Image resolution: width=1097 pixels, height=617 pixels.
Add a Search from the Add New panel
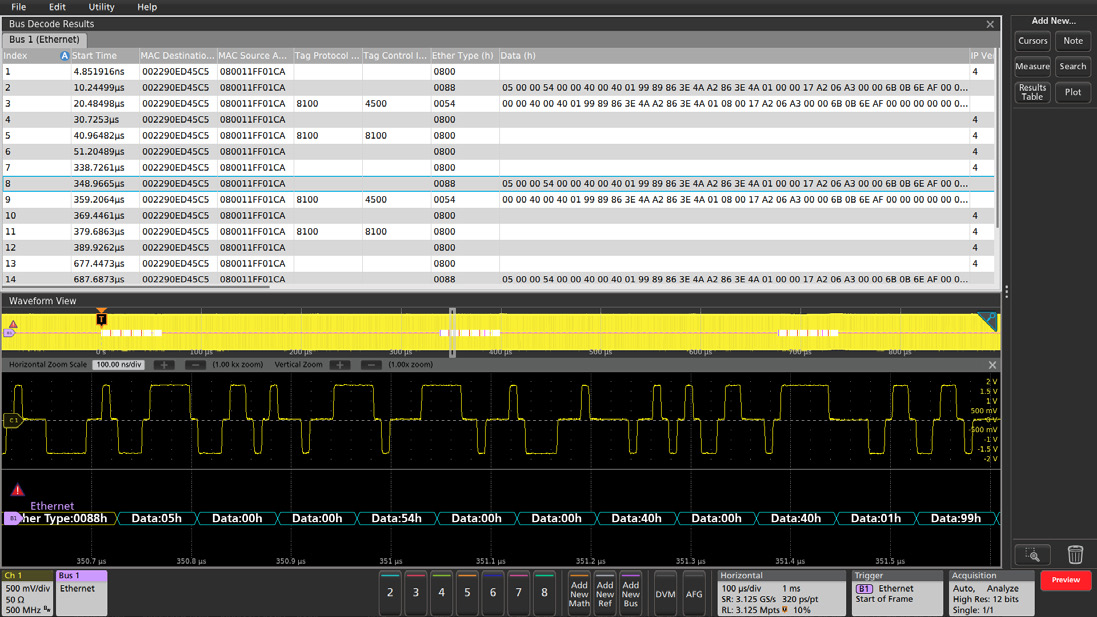coord(1072,66)
